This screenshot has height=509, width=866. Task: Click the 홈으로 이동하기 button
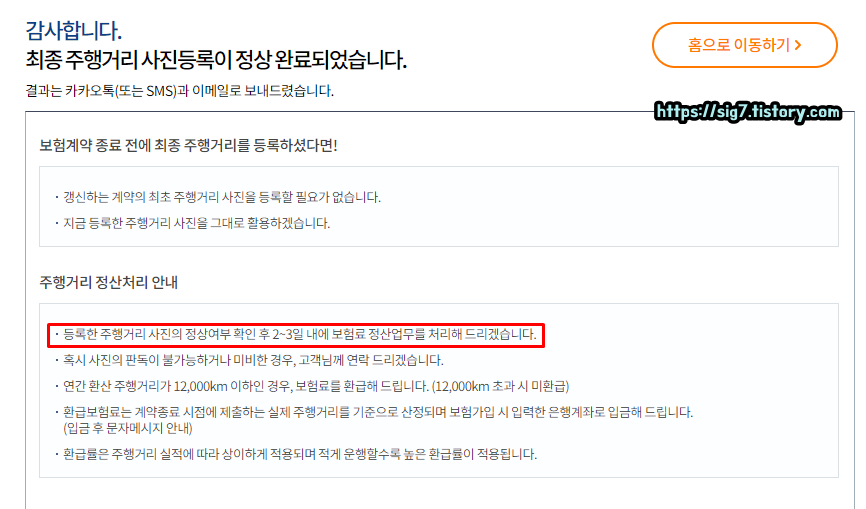(x=744, y=45)
